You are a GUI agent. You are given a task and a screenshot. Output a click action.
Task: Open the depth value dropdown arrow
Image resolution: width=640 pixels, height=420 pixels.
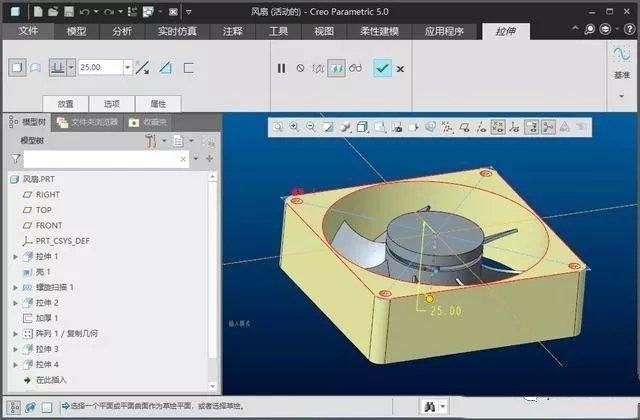click(x=128, y=67)
